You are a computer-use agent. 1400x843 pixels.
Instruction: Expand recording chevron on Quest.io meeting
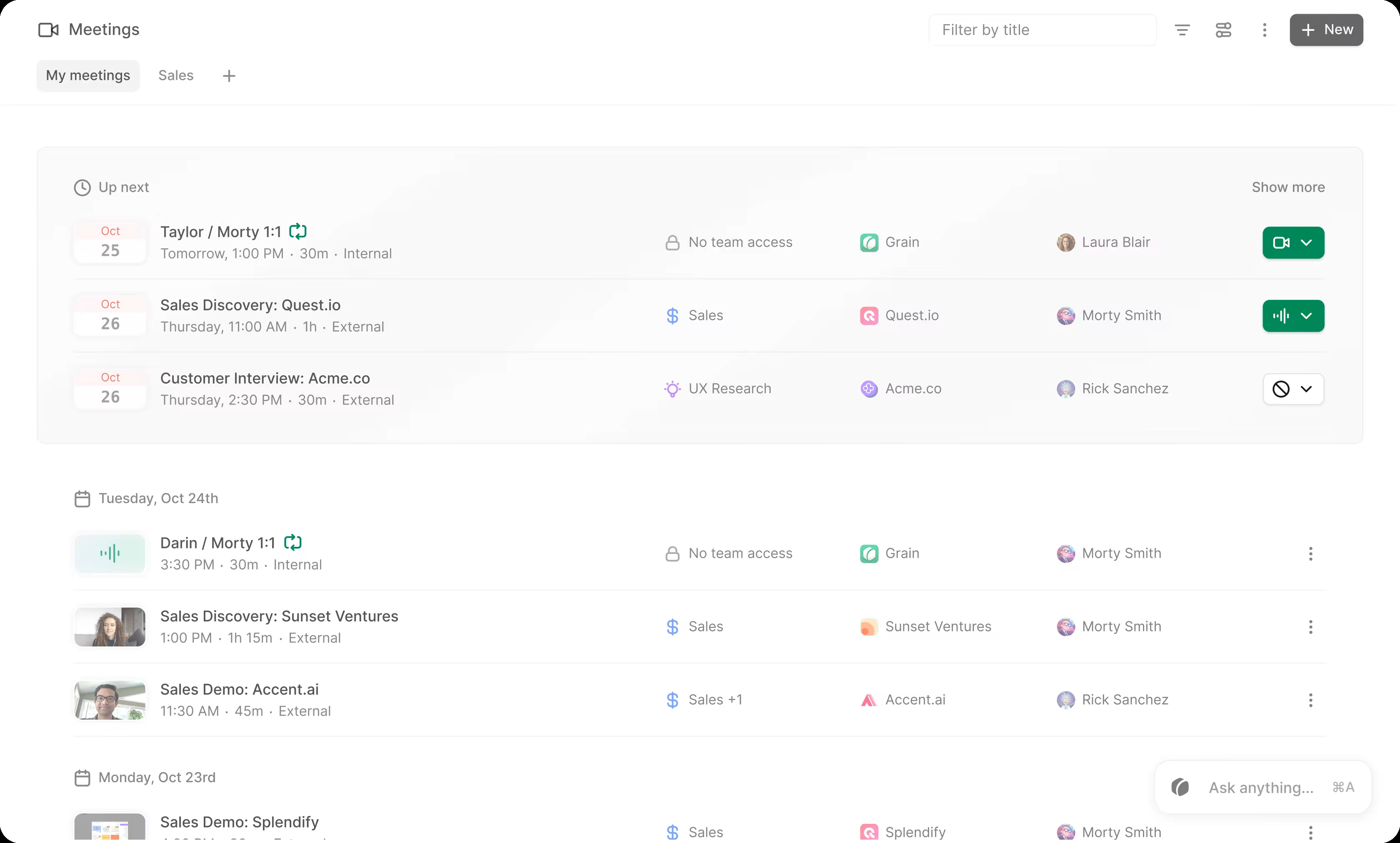(1306, 317)
